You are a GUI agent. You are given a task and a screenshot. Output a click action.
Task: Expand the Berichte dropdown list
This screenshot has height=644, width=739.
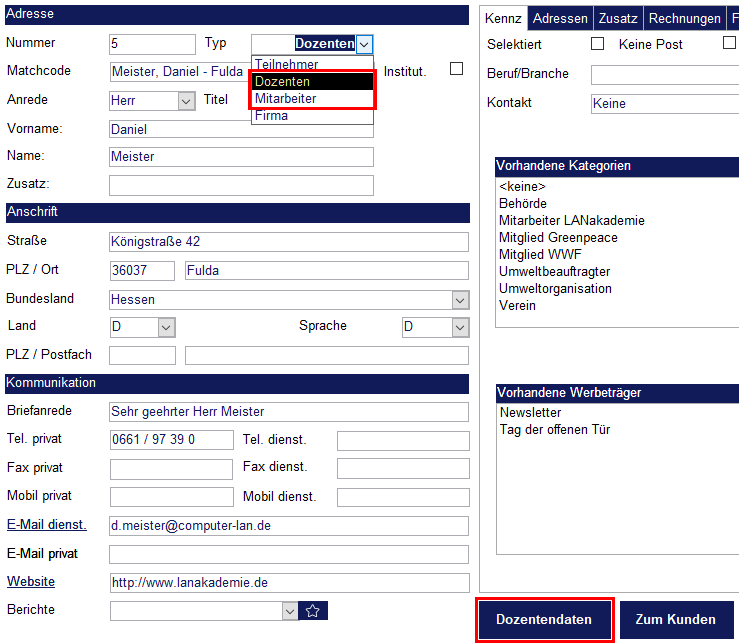click(290, 611)
